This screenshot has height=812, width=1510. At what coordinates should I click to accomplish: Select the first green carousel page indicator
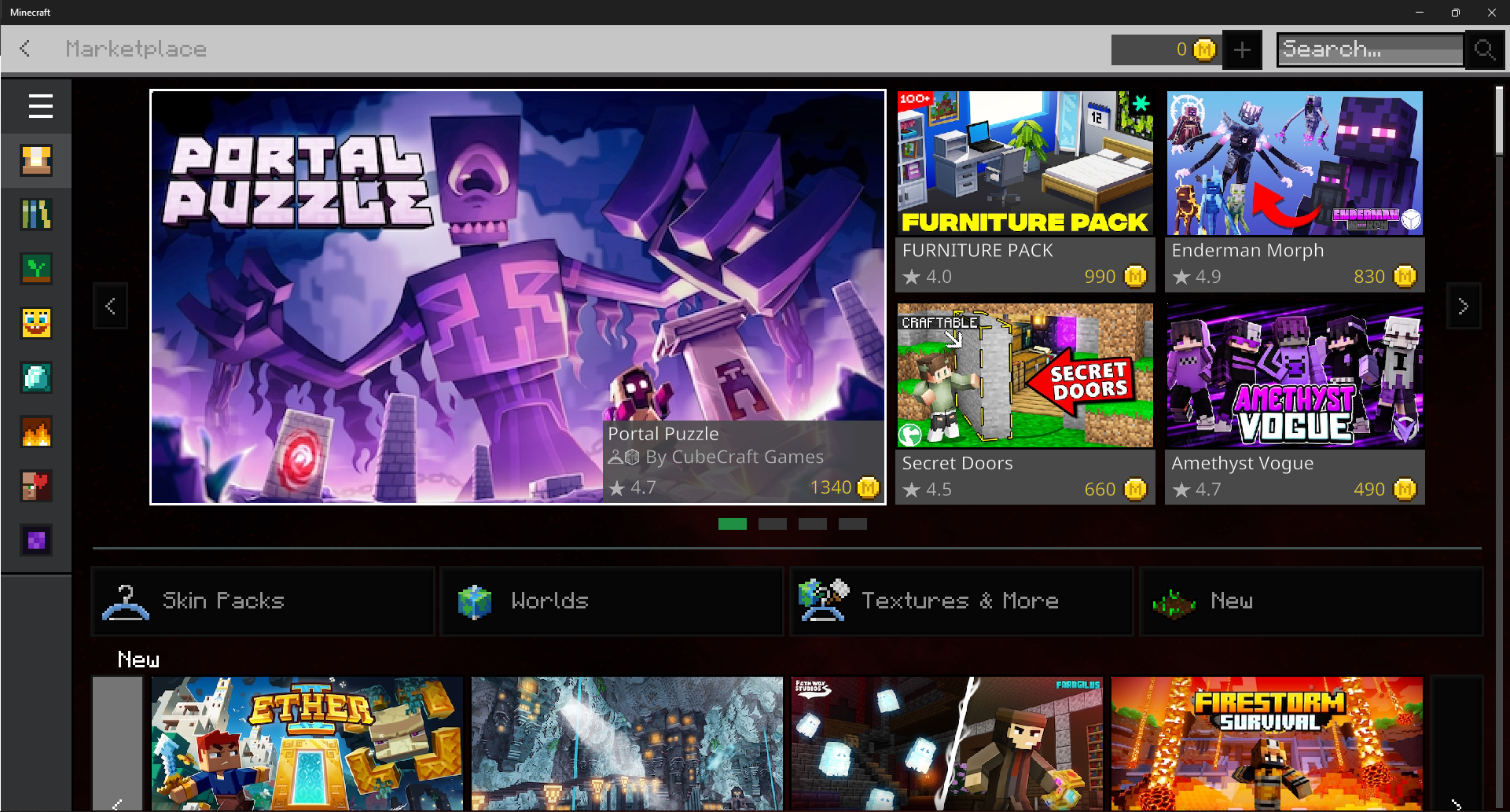(x=732, y=524)
